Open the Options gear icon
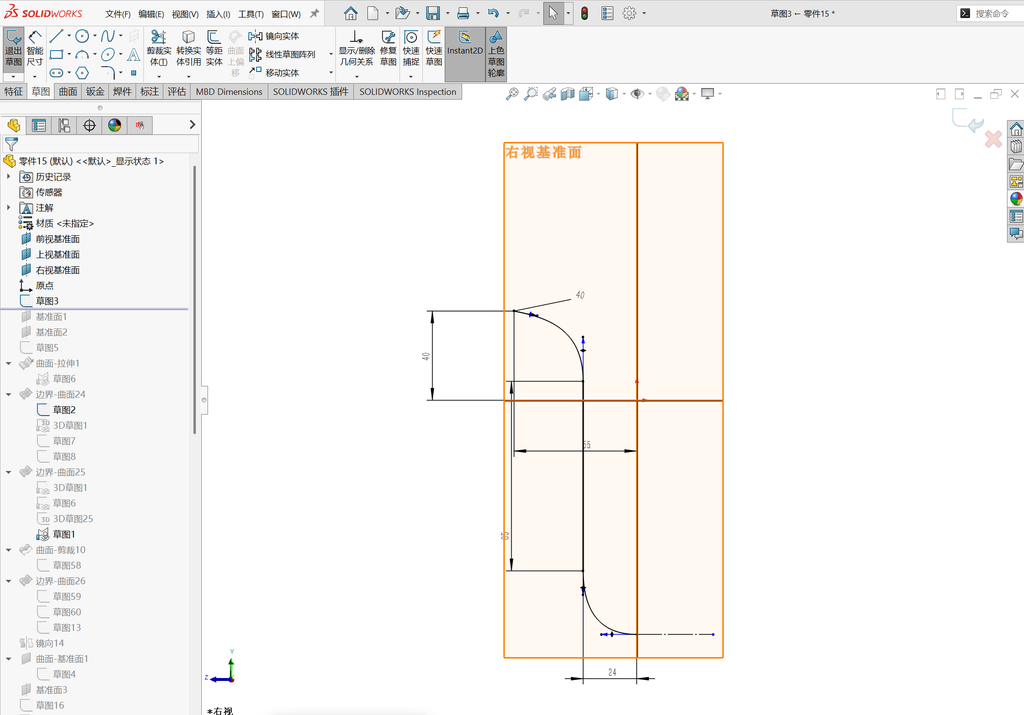The height and width of the screenshot is (715, 1024). [x=629, y=13]
